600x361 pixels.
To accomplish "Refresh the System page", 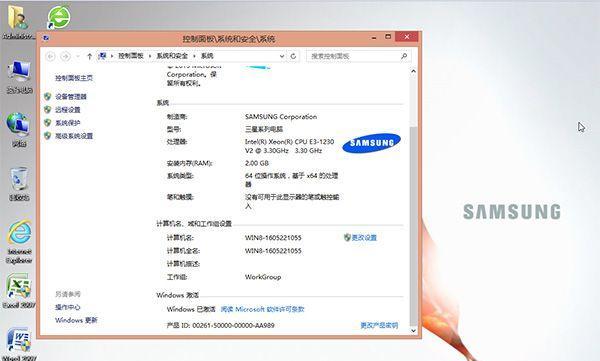I will pyautogui.click(x=293, y=56).
